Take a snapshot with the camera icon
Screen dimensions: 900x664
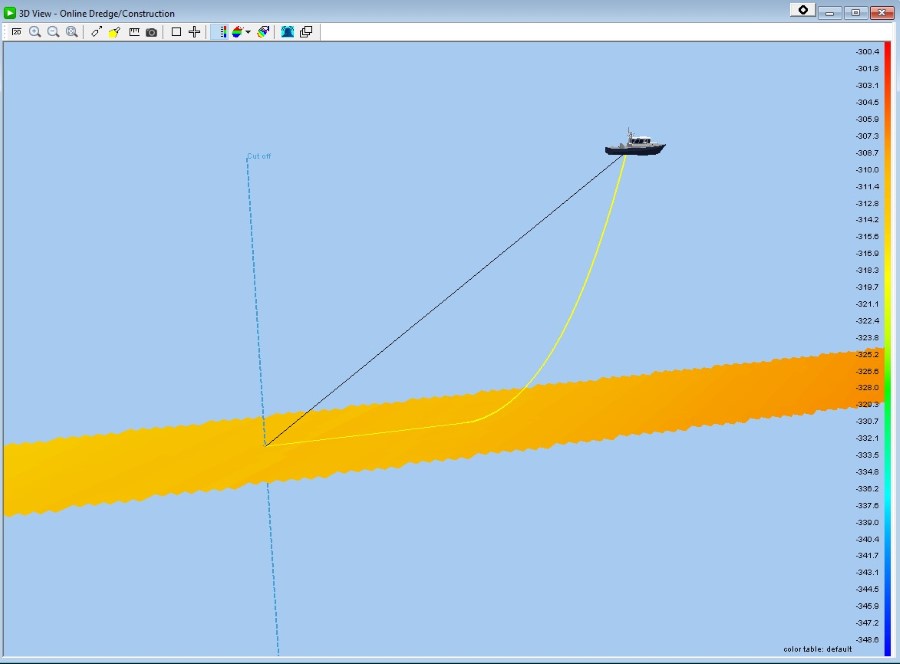152,32
